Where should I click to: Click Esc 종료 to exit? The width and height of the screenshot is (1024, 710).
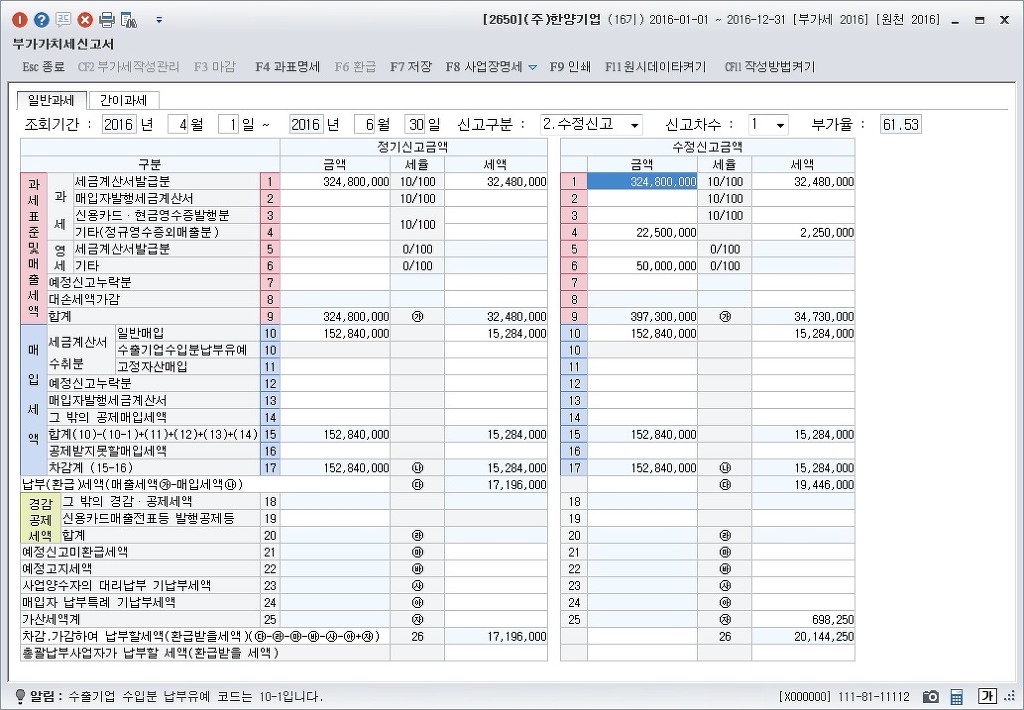43,67
